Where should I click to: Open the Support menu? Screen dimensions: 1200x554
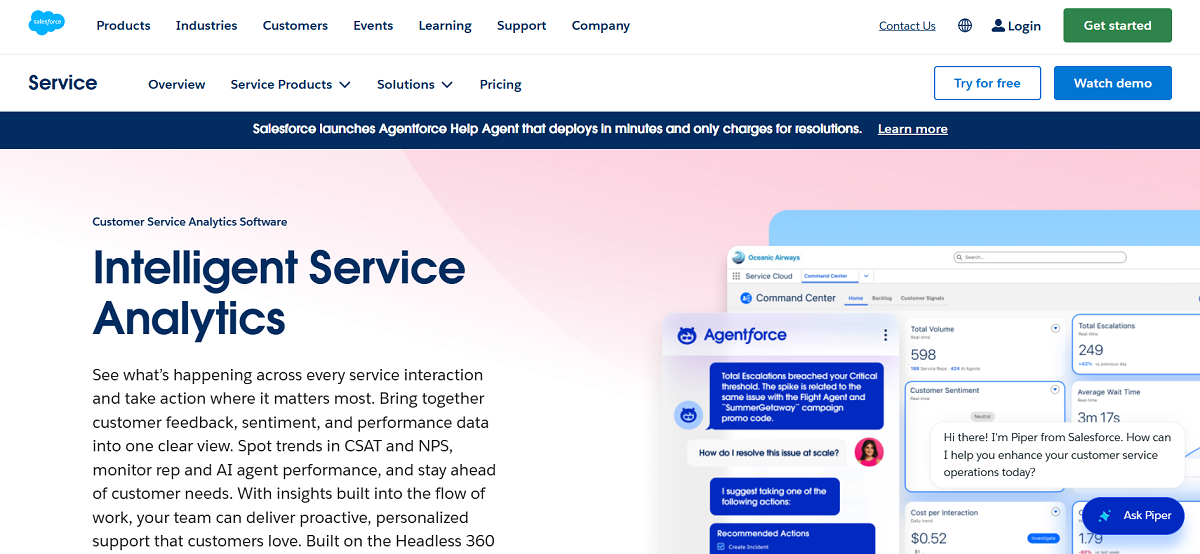[x=522, y=26]
